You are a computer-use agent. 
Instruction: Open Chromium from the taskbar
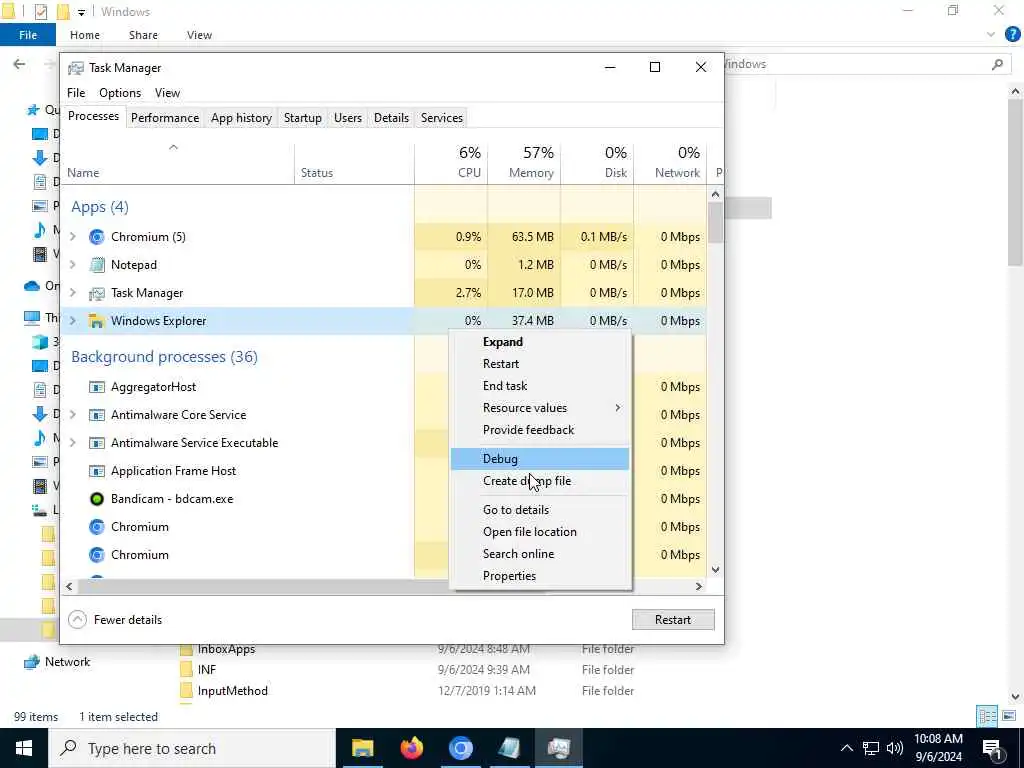pyautogui.click(x=460, y=748)
